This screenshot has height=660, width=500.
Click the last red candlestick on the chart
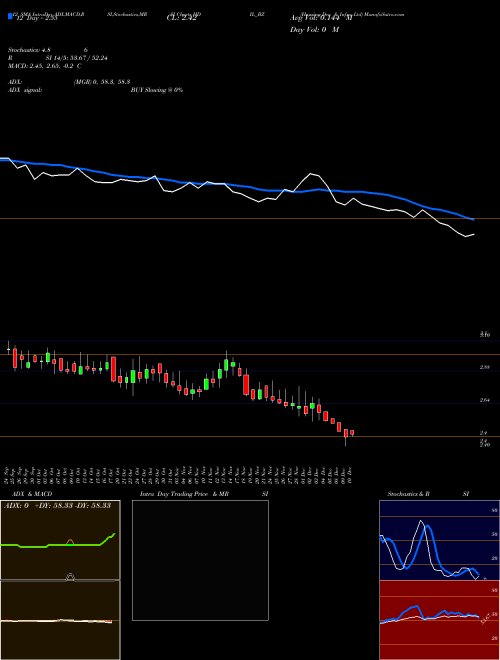coord(352,432)
